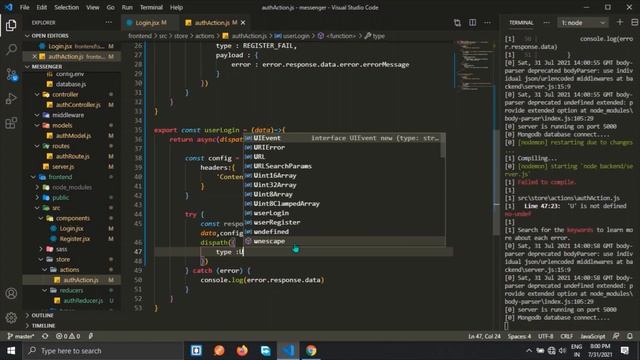The image size is (640, 360).
Task: Open the action center notification icon
Action: pyautogui.click(x=624, y=351)
